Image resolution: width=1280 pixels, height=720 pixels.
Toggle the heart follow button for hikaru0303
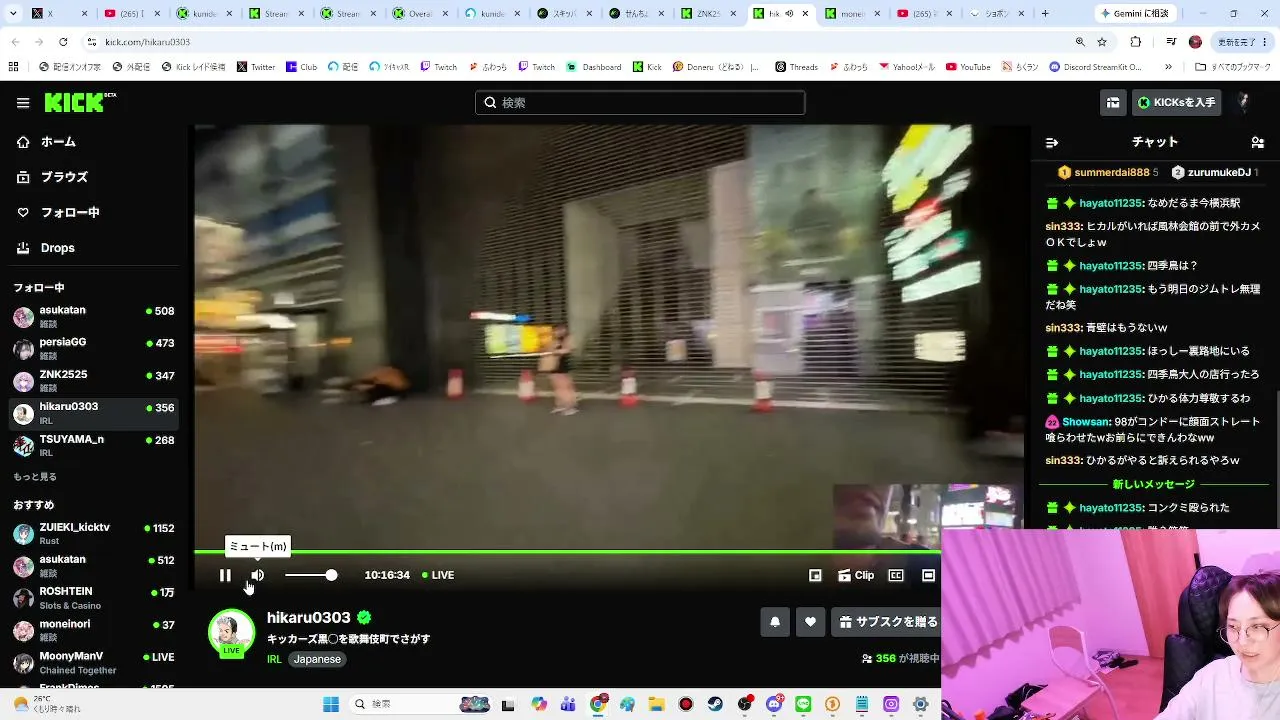click(x=810, y=622)
